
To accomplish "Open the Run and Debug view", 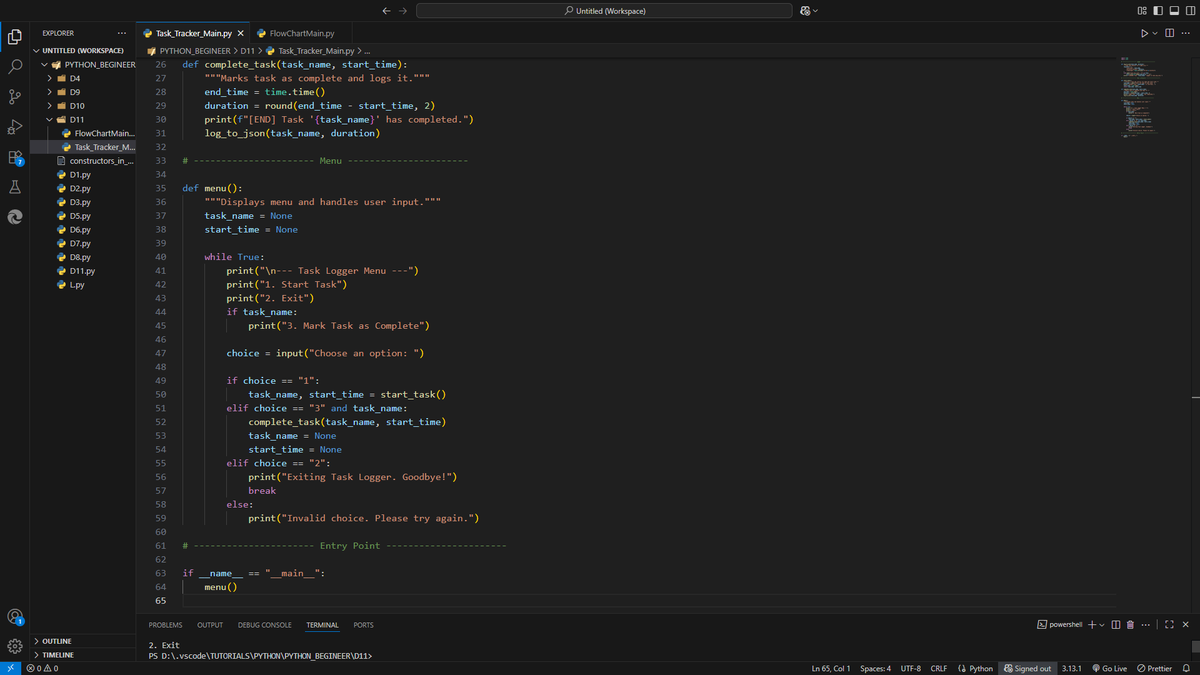I will 15,127.
